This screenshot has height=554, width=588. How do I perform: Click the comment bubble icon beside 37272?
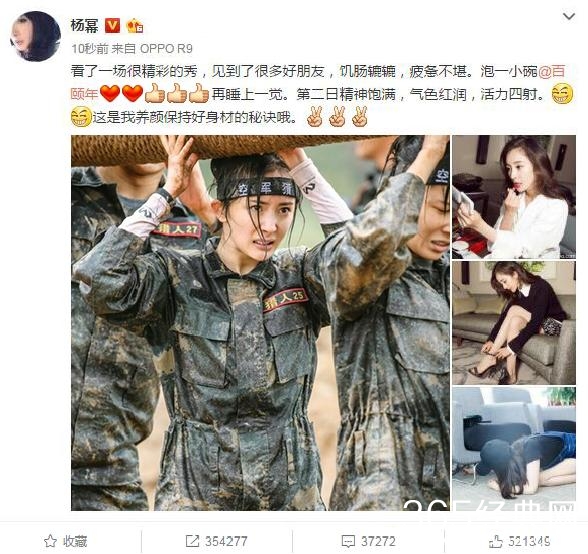point(348,541)
